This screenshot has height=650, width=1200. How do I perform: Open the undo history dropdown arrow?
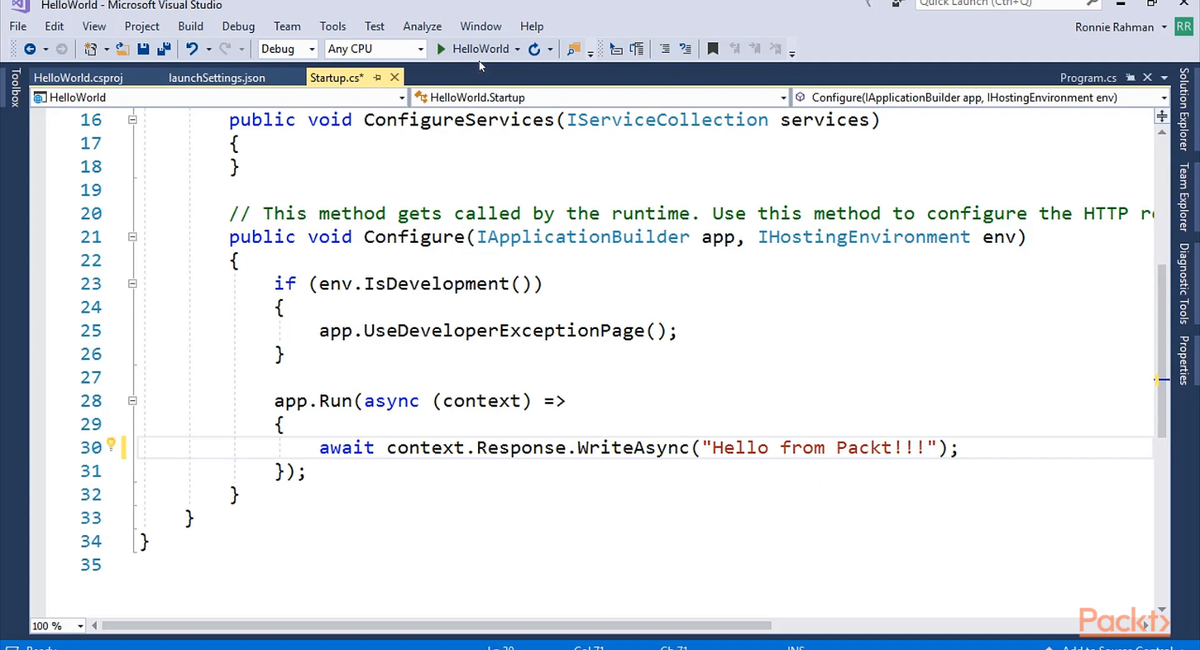pos(208,49)
